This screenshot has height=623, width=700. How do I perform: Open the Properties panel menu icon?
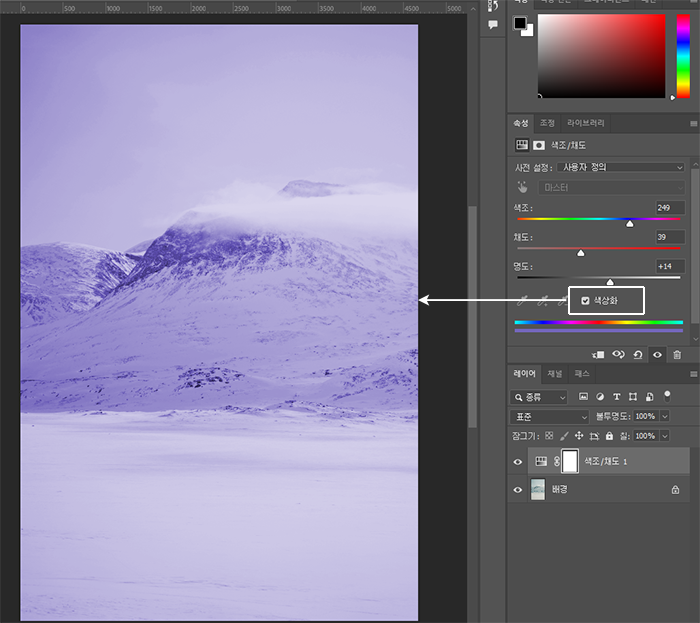[693, 124]
